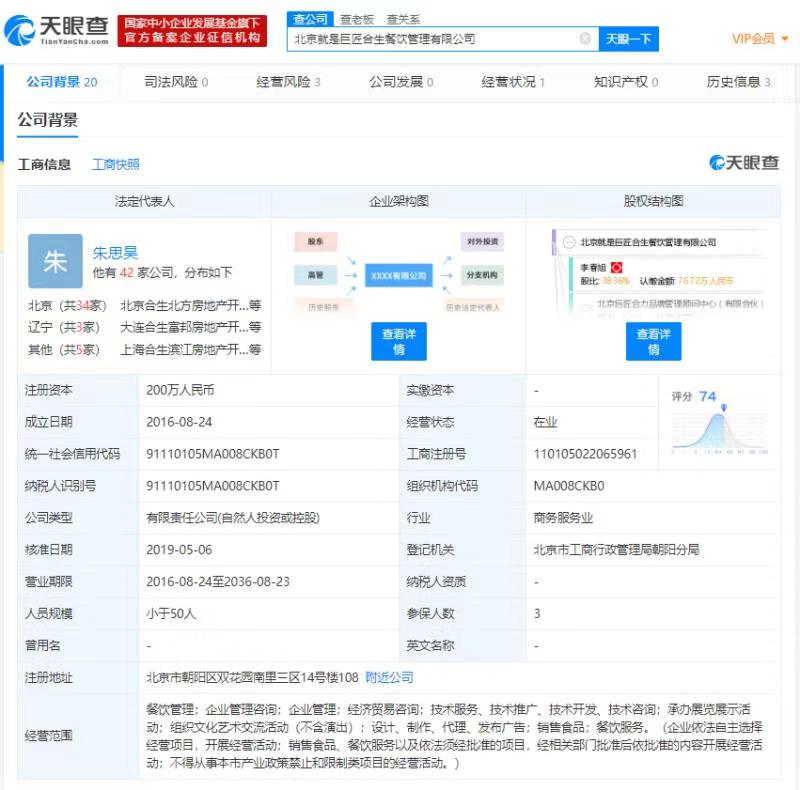This screenshot has width=800, height=790.
Task: Click the Tianyancha logo in the header
Action: click(x=56, y=30)
